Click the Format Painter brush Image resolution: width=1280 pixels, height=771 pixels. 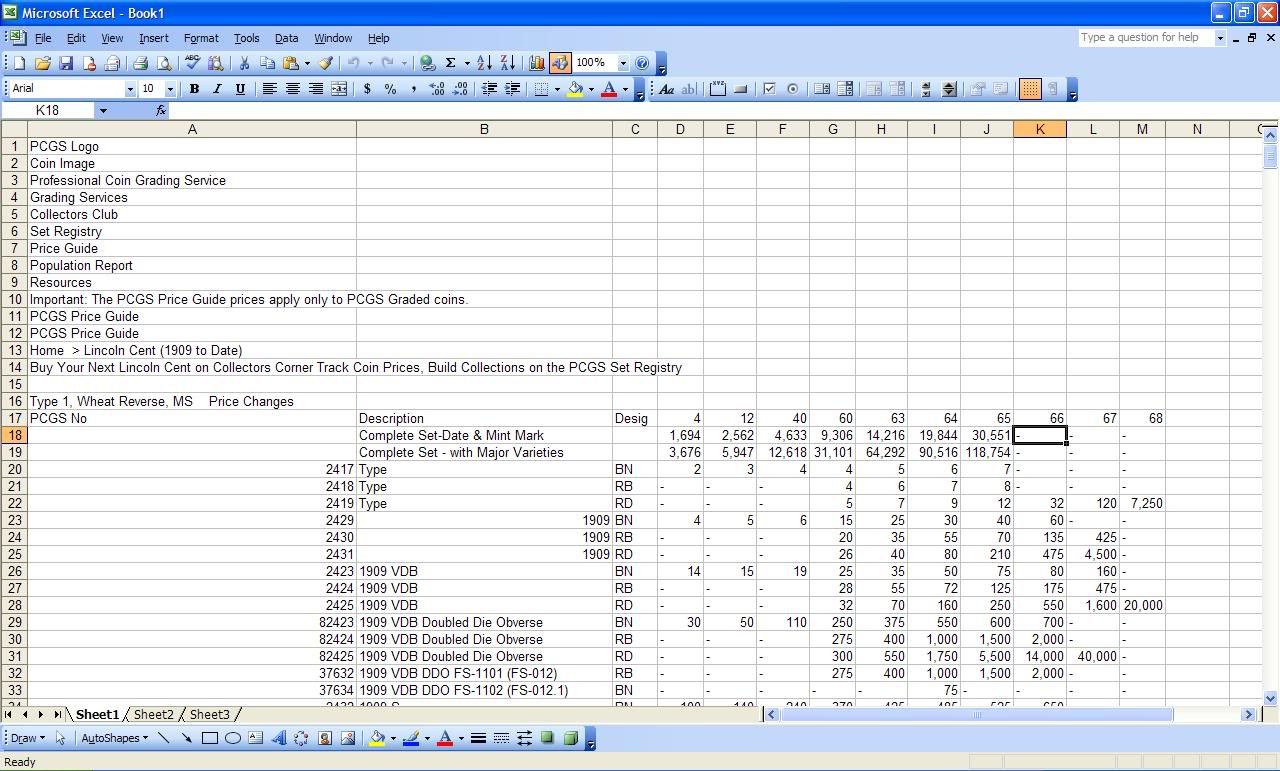tap(326, 63)
